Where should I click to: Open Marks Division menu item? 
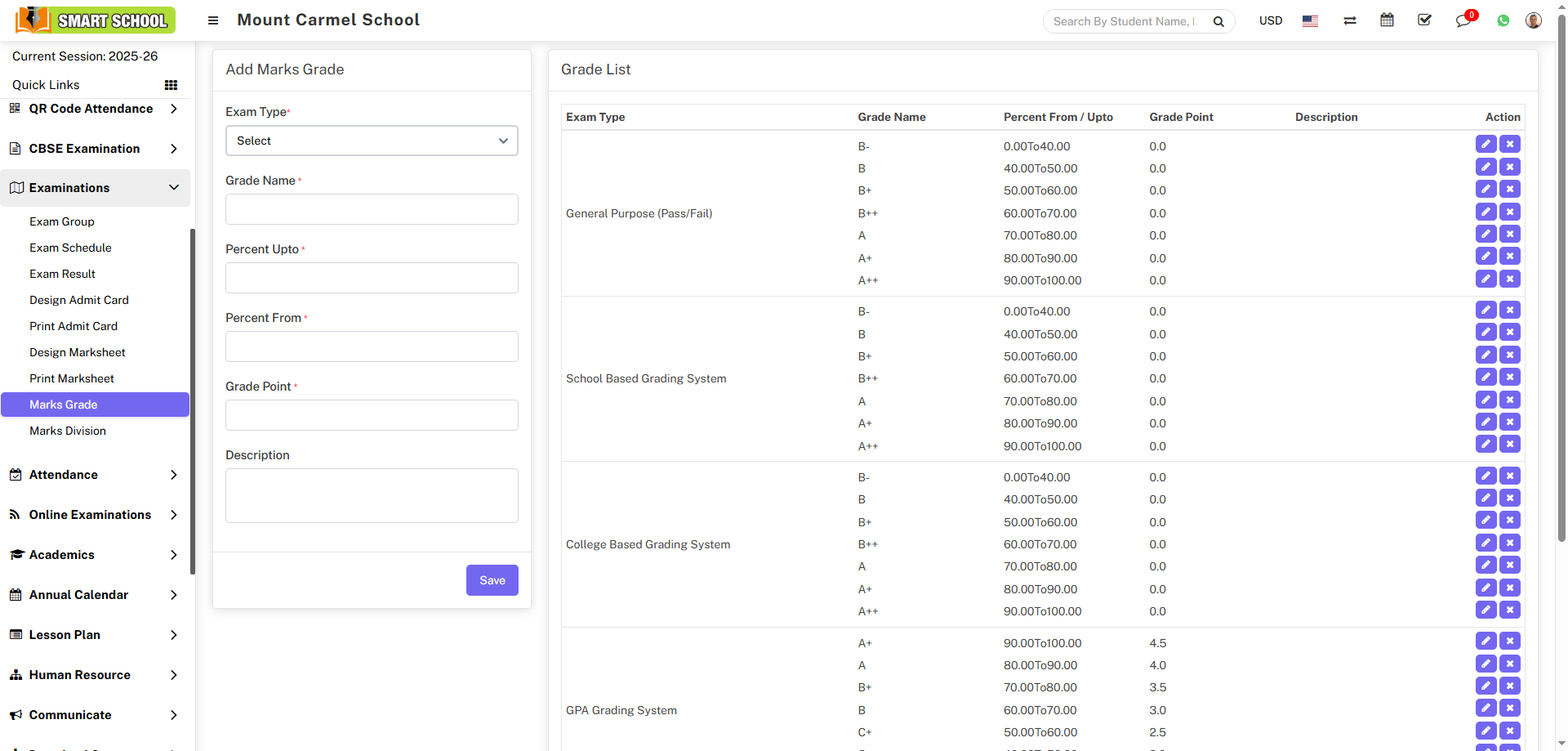68,431
